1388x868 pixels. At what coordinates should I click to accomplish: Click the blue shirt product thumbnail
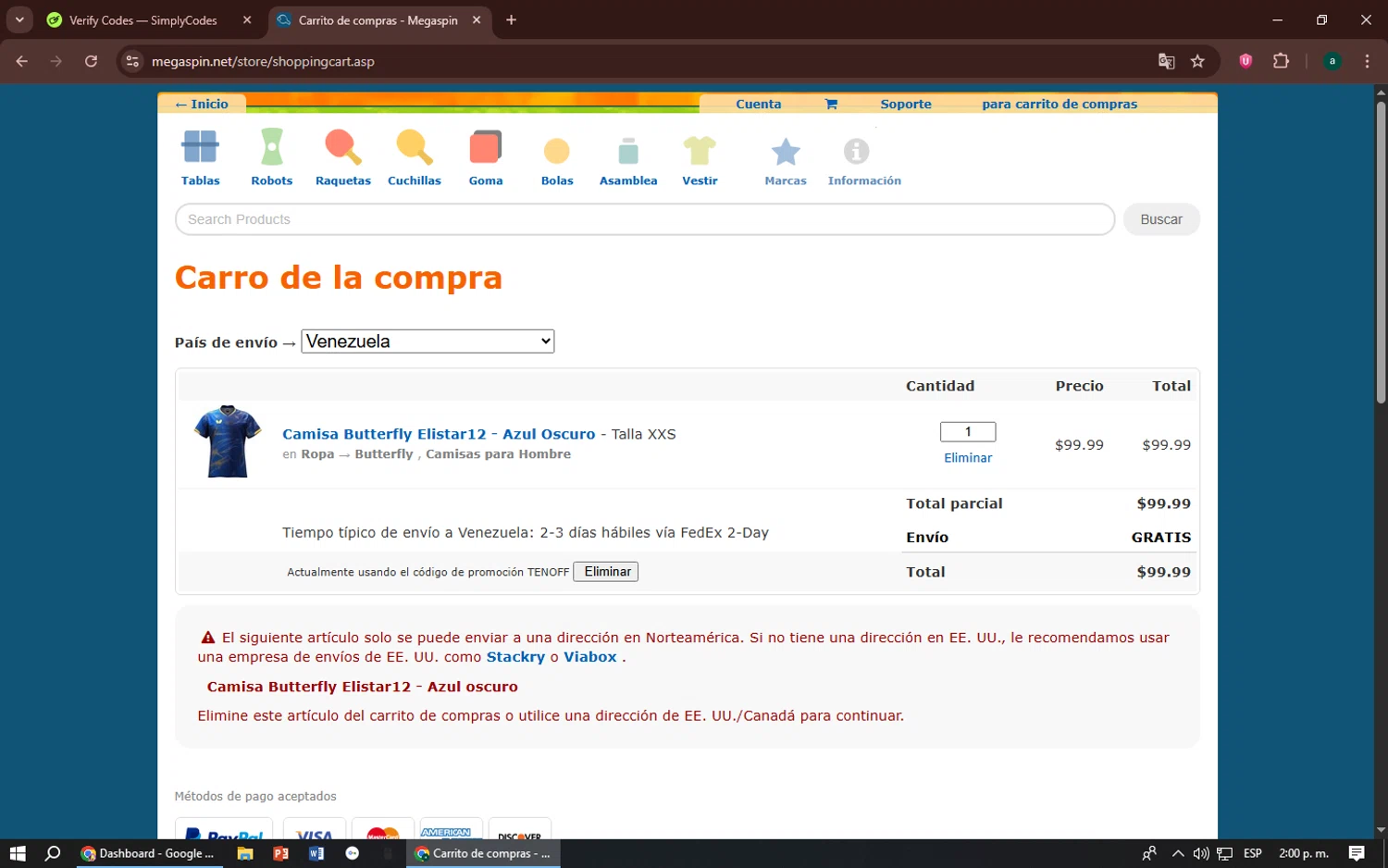point(228,441)
